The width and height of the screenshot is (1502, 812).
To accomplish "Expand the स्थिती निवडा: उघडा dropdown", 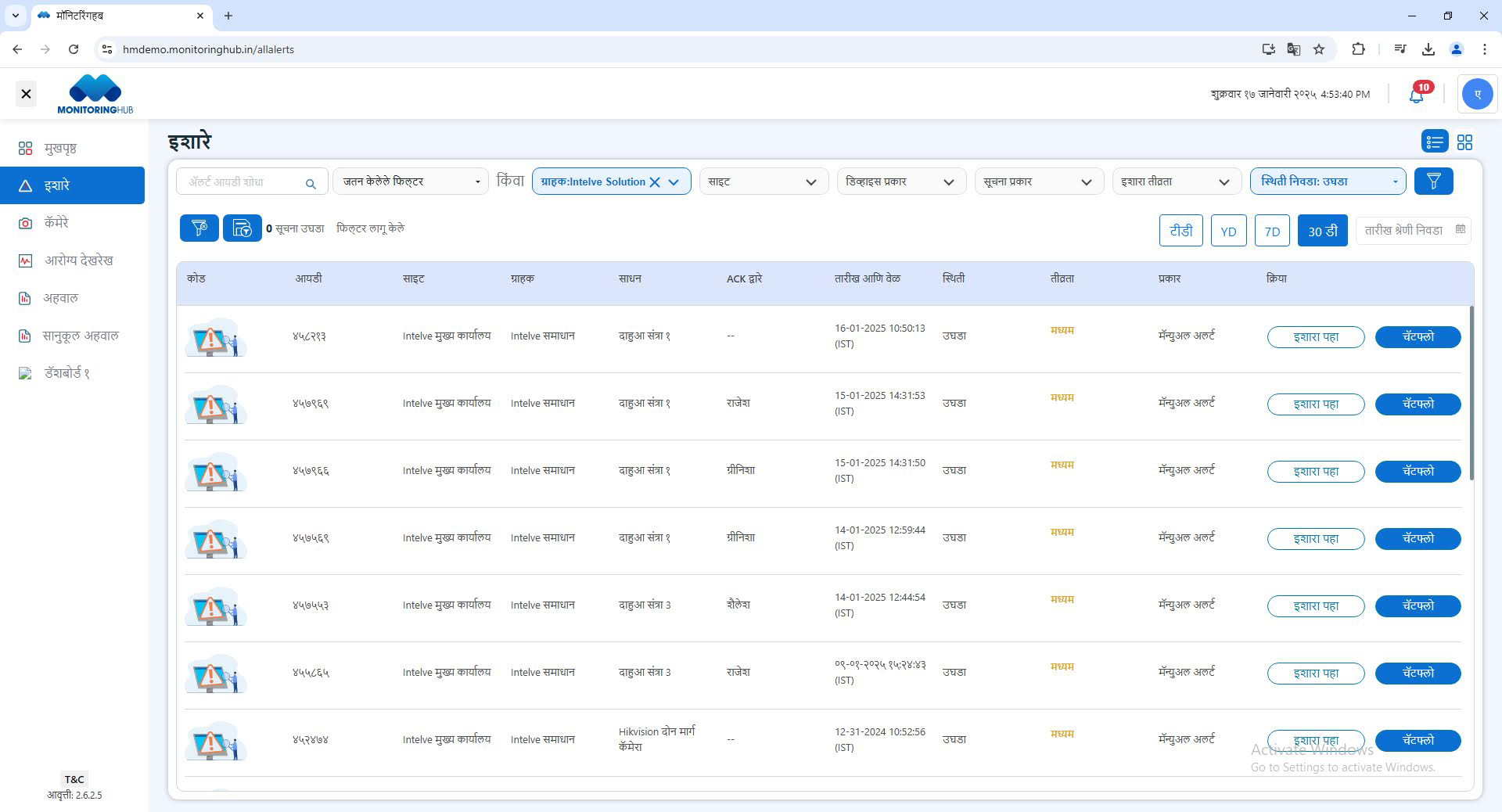I will tap(1328, 181).
